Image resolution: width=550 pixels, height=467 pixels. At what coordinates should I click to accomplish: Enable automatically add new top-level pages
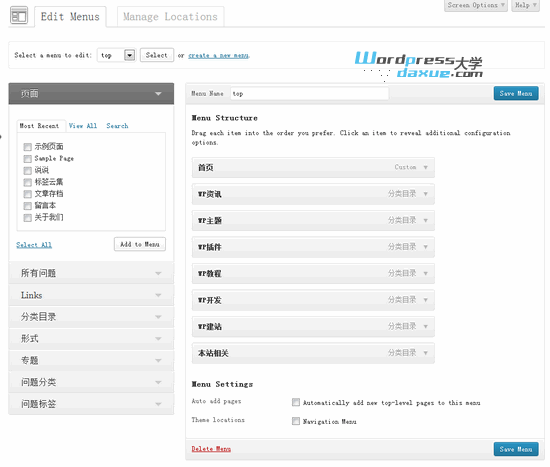(296, 402)
